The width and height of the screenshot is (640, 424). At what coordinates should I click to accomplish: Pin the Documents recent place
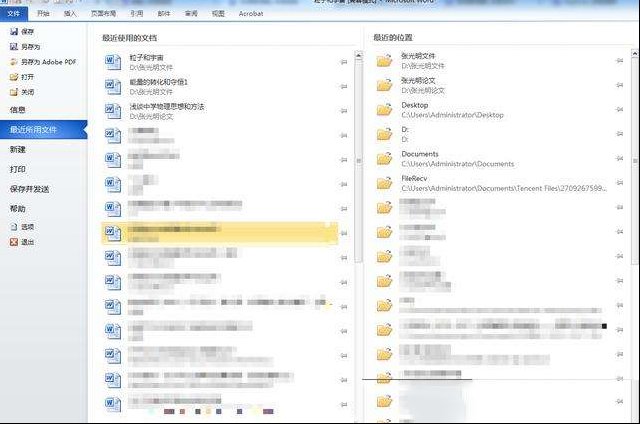620,158
